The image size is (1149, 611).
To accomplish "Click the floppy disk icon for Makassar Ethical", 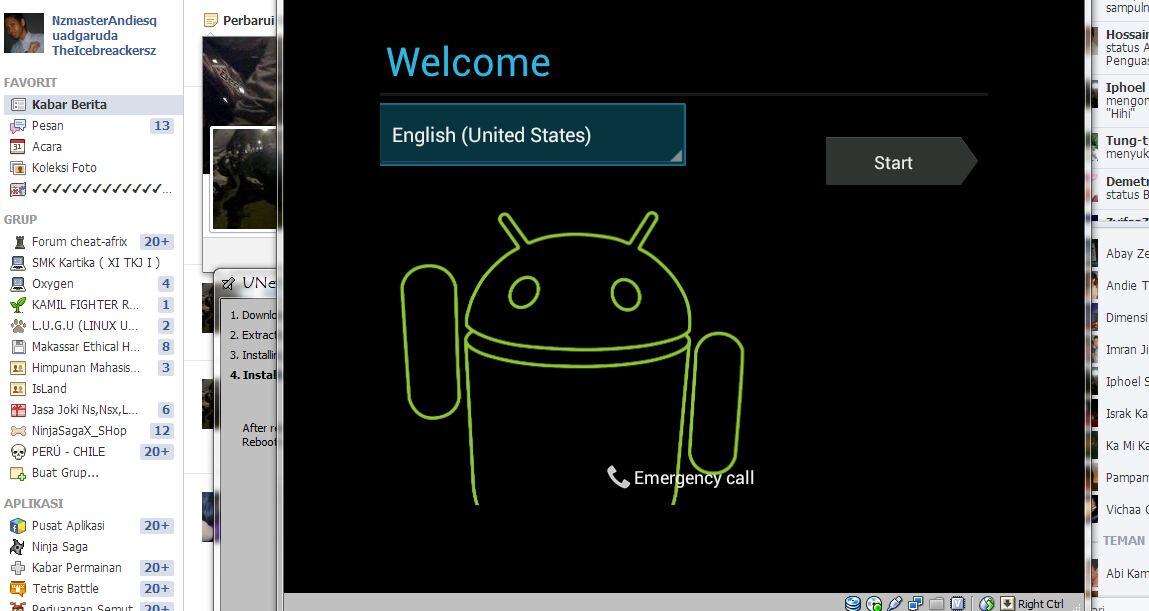I will click(x=18, y=347).
